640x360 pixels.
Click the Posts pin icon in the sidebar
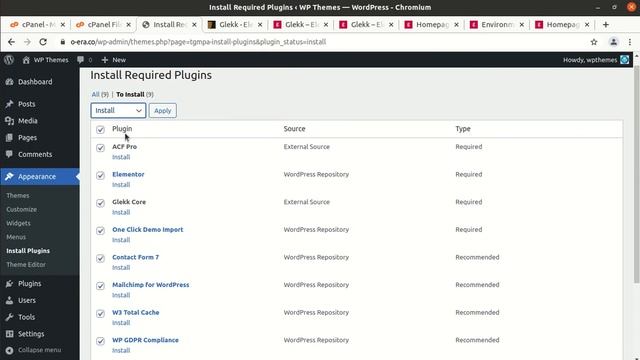(x=9, y=104)
